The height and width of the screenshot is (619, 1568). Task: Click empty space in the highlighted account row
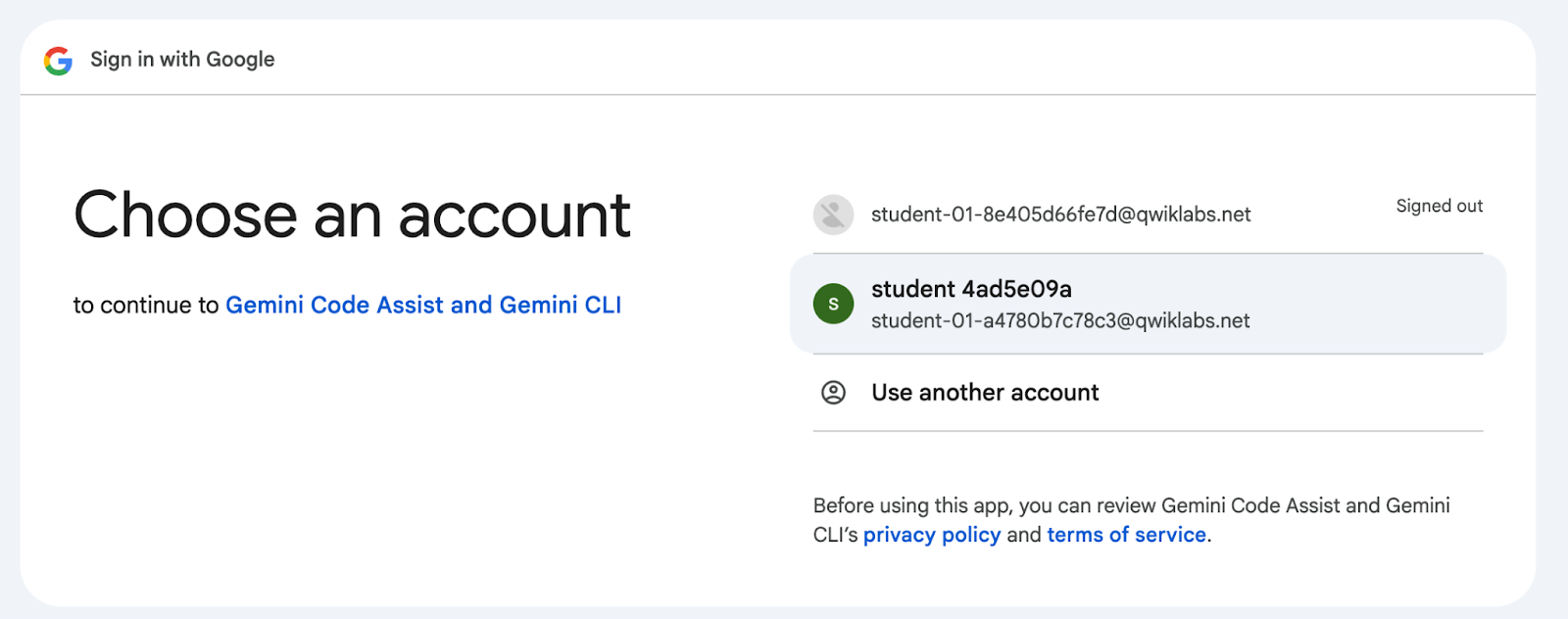point(1372,304)
